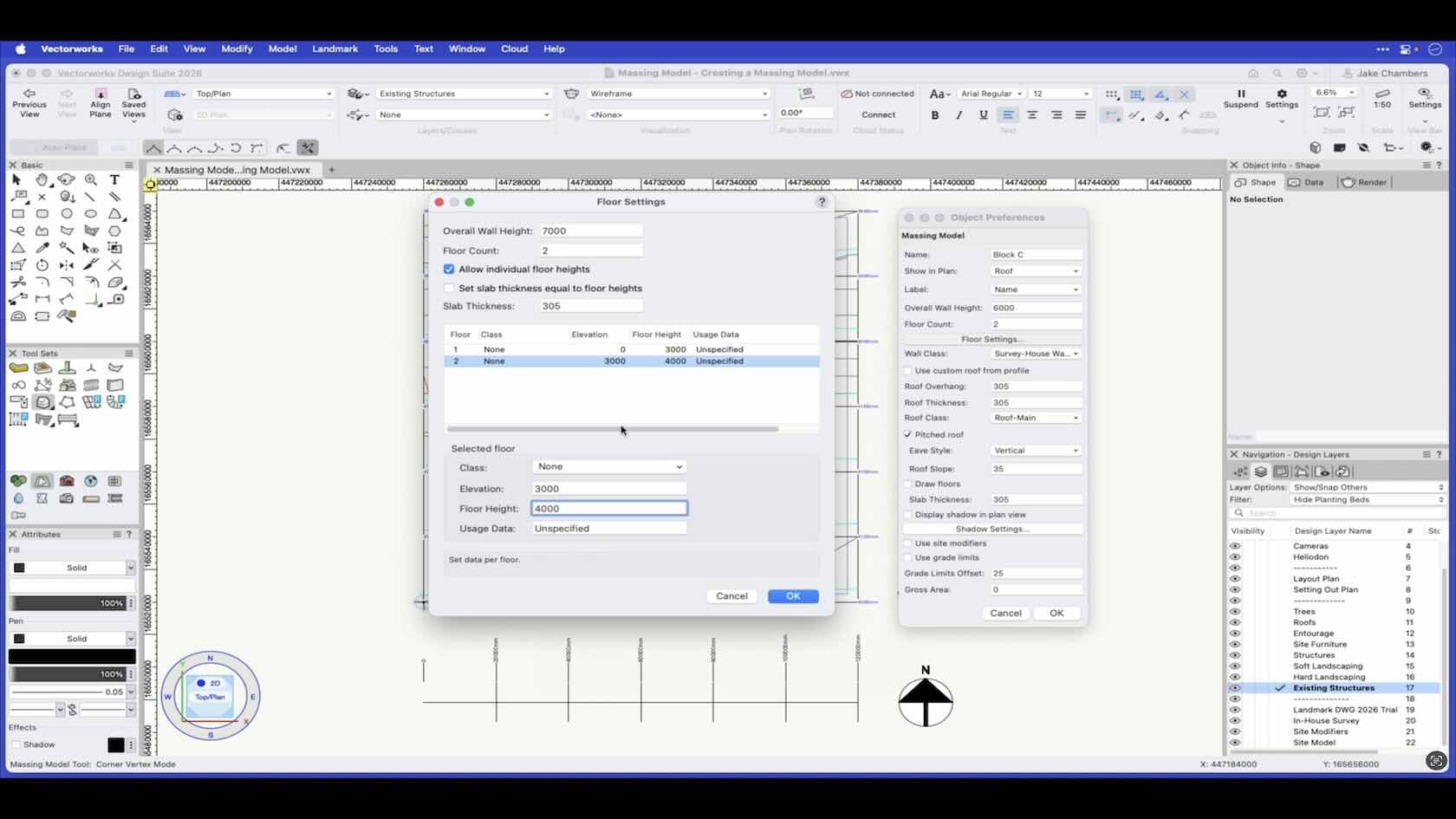Enable the Draw floors checkbox
The image size is (1456, 819).
[x=908, y=484]
